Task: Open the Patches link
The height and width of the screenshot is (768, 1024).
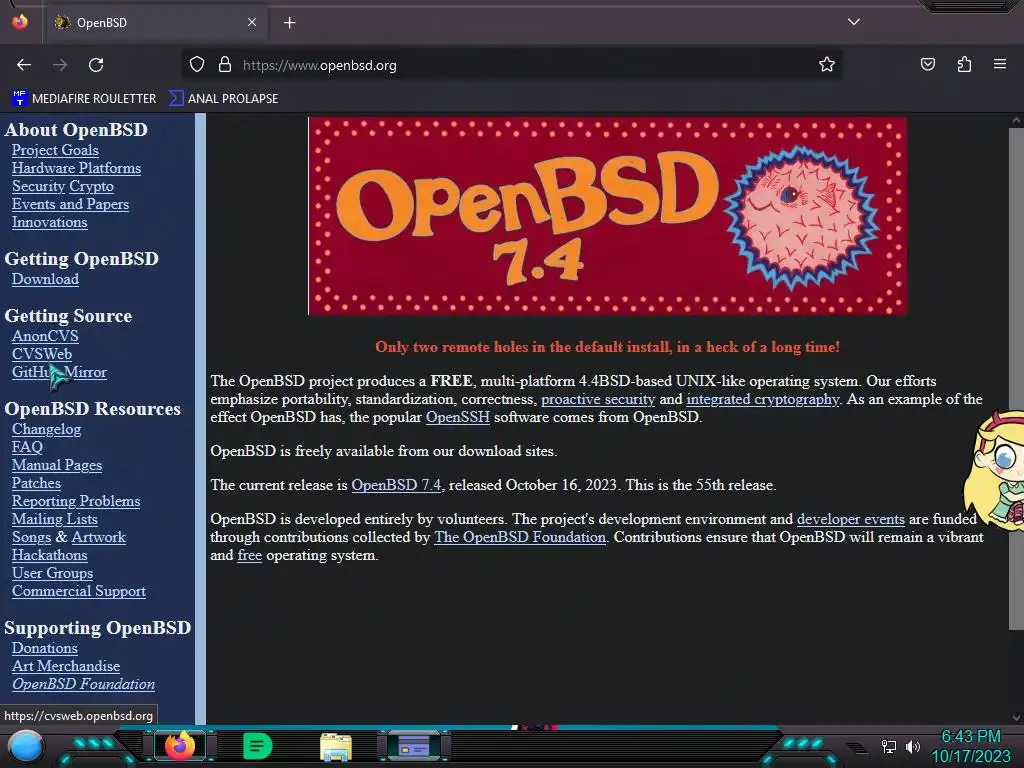Action: 36,483
